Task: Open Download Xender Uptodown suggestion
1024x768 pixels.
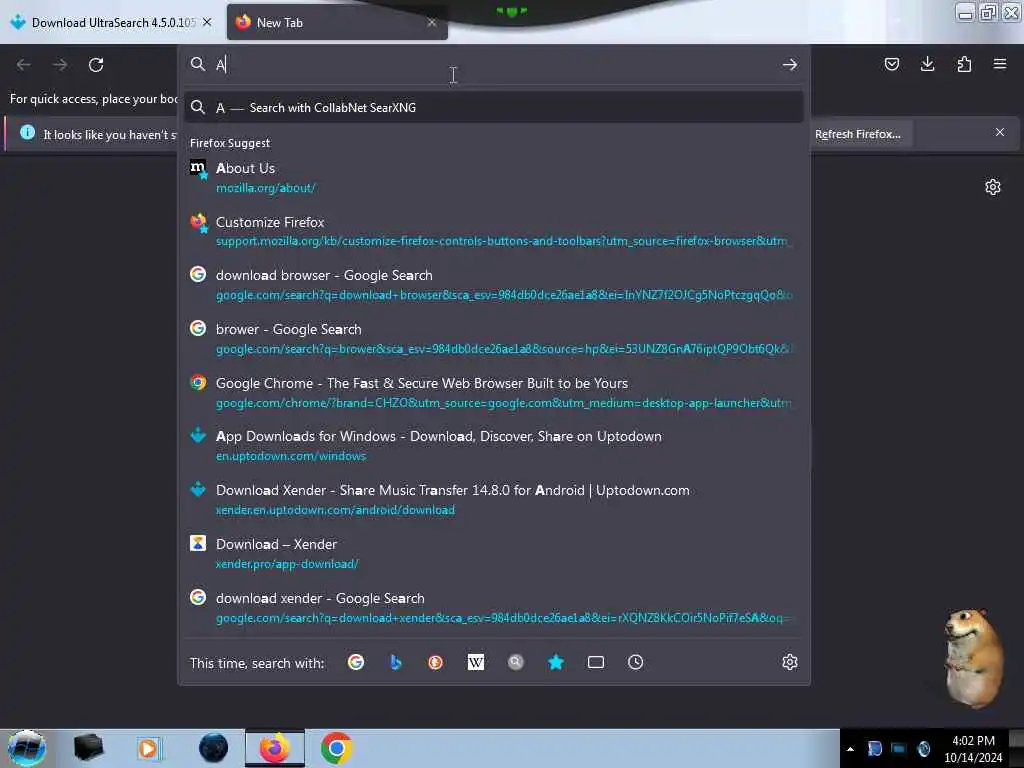Action: (494, 500)
